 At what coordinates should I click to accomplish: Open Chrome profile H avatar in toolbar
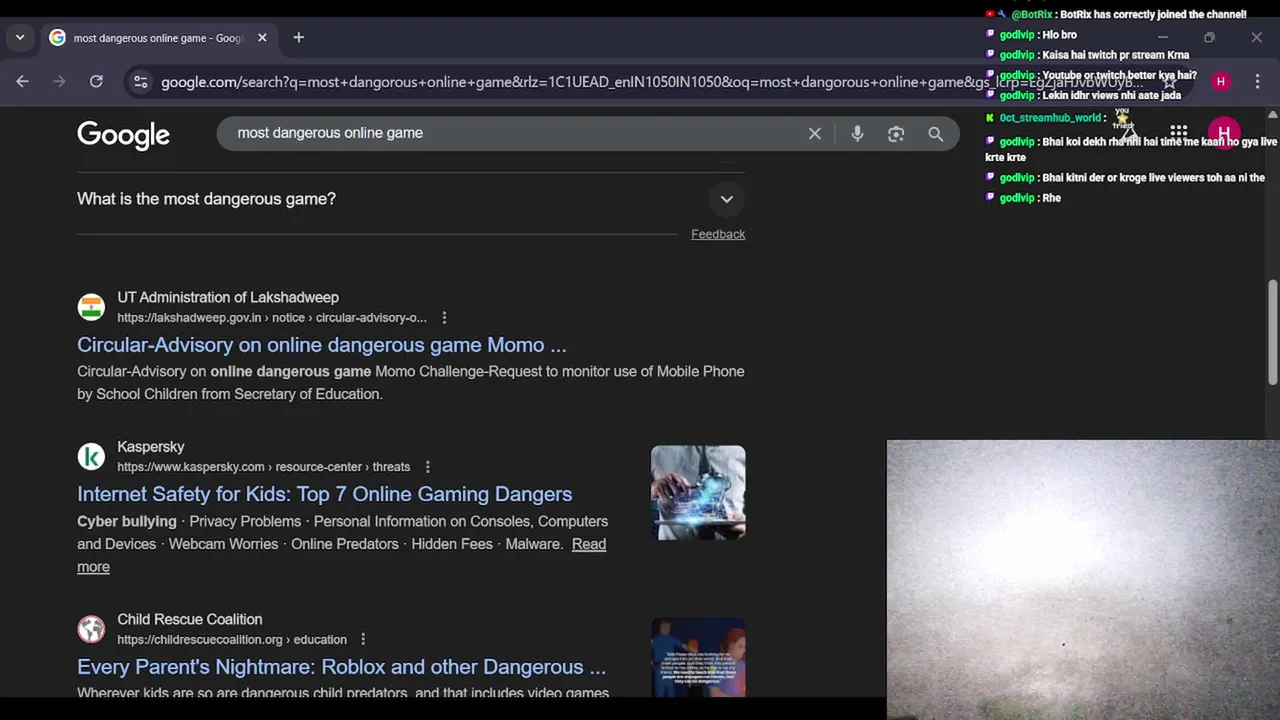click(1221, 82)
